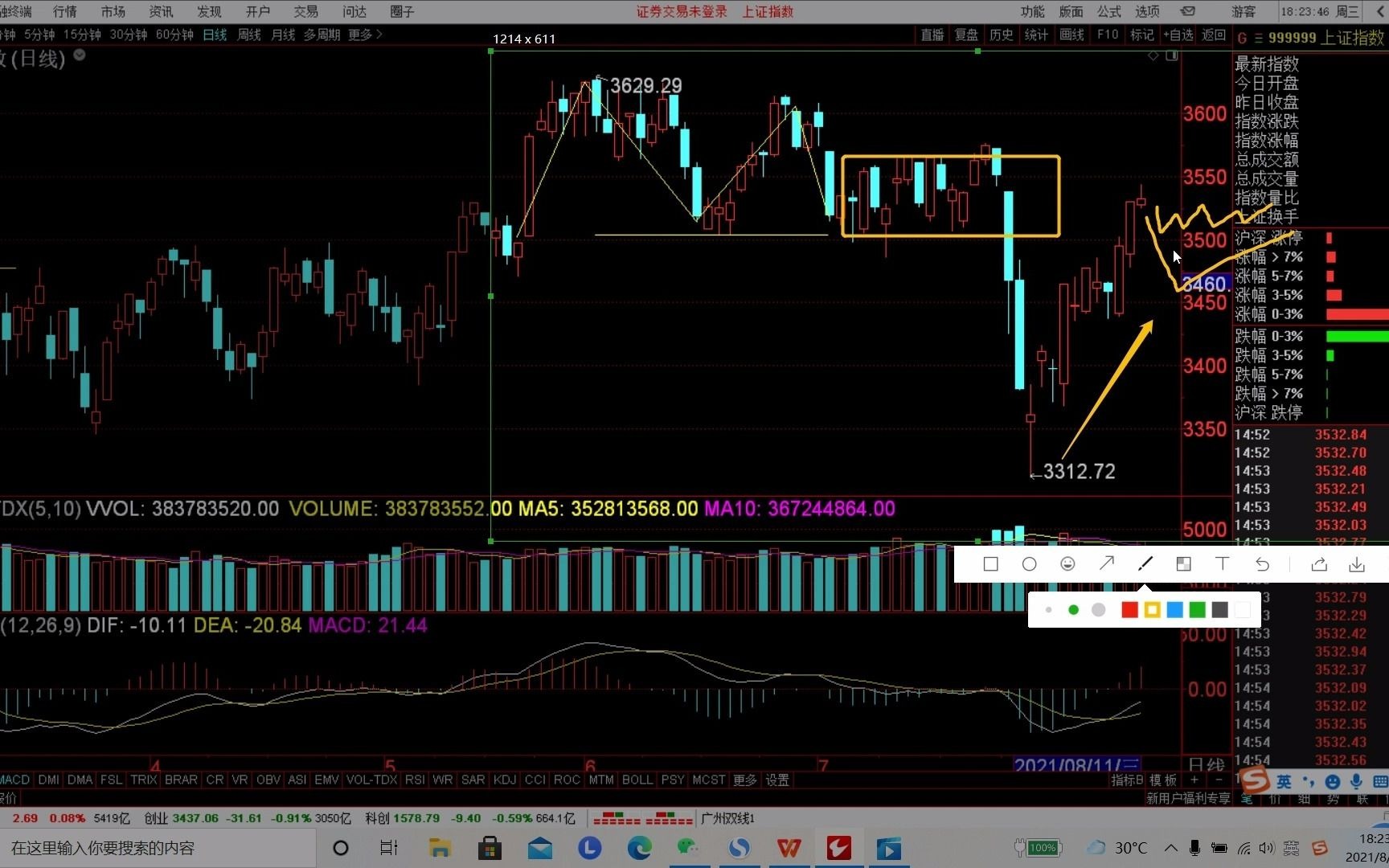Open F10 company info
The image size is (1389, 868).
1108,35
